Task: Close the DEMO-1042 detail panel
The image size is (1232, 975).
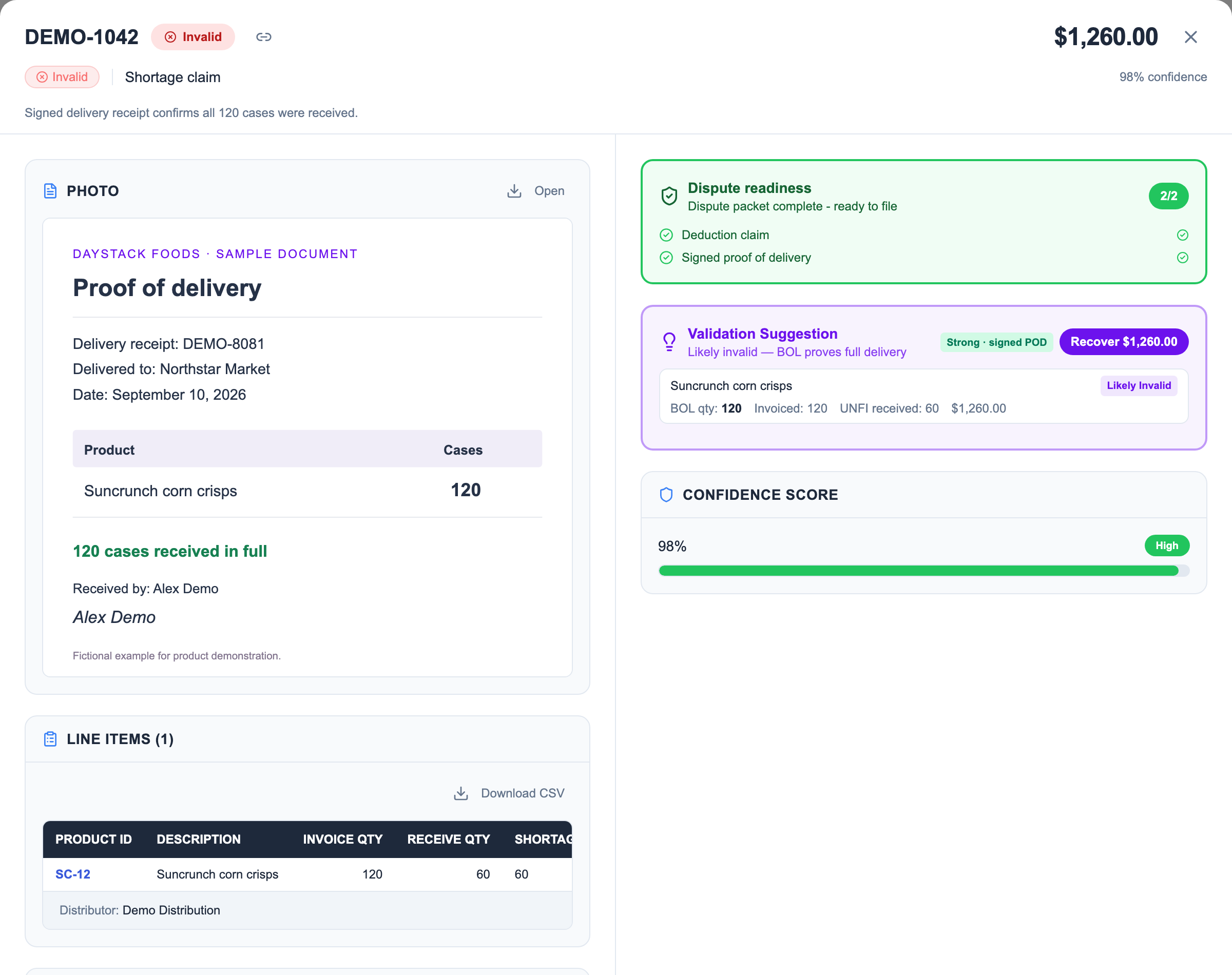Action: tap(1190, 37)
